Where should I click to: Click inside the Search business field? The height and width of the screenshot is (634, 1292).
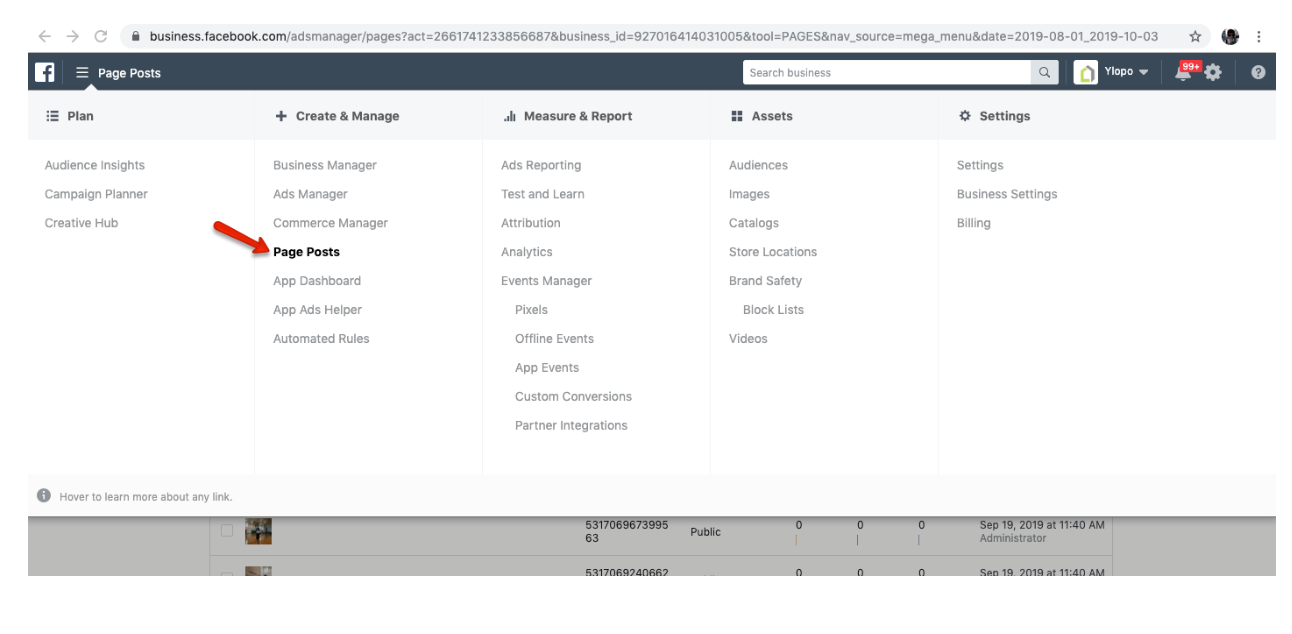coord(886,73)
